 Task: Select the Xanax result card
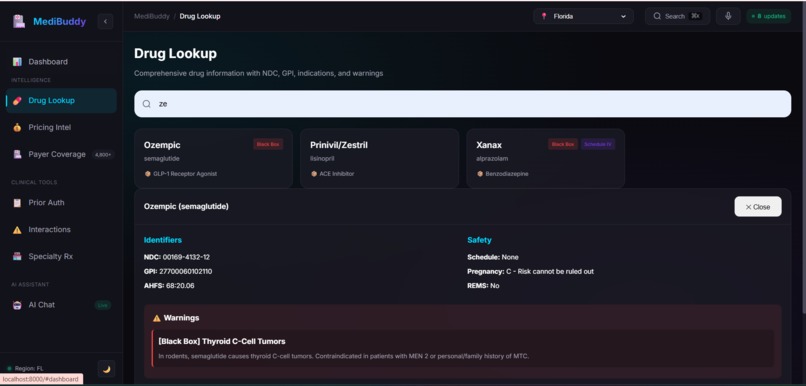coord(545,158)
